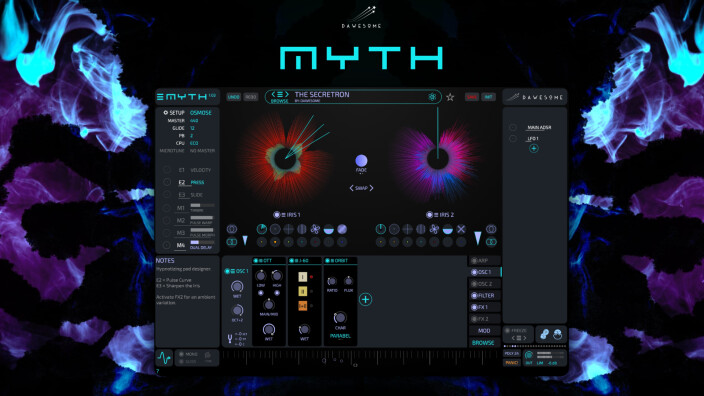
Task: Select the crosshair transformer icon under Iris 1
Action: (288, 229)
